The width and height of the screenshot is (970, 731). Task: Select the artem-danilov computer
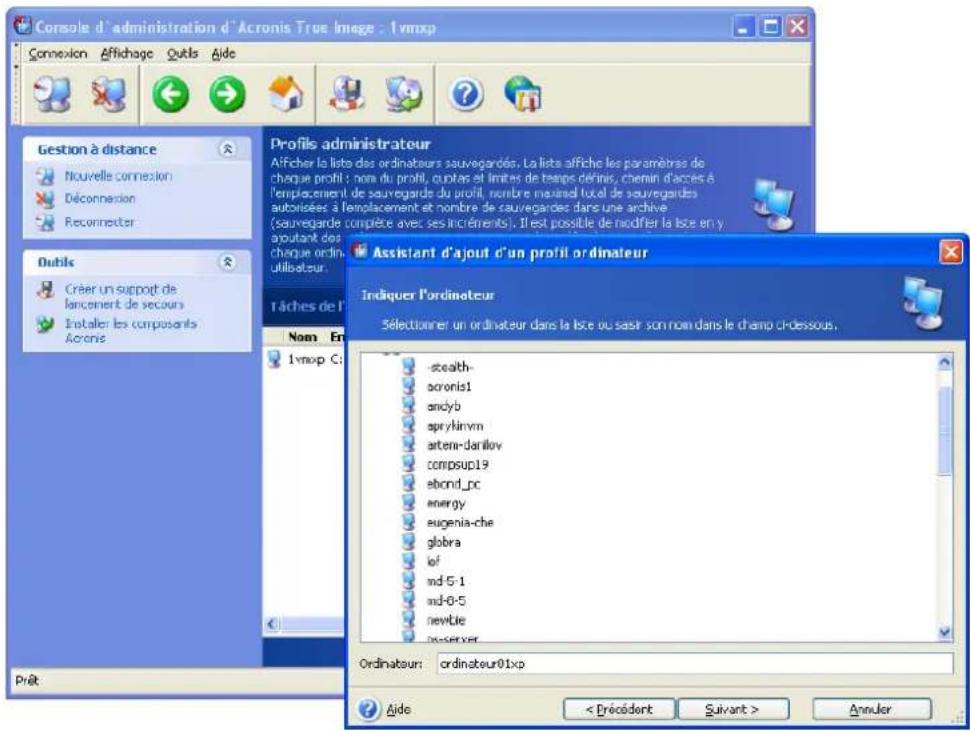pyautogui.click(x=464, y=445)
